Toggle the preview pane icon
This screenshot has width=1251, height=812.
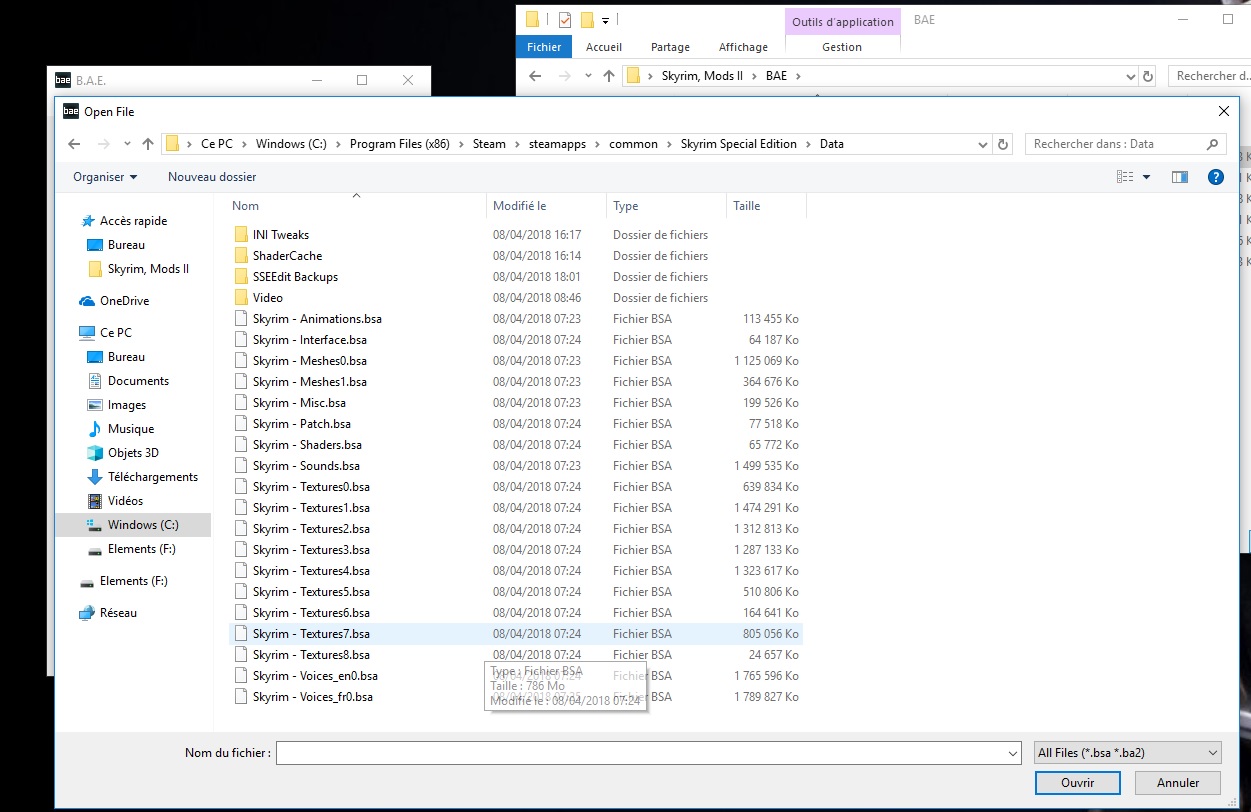click(1180, 177)
